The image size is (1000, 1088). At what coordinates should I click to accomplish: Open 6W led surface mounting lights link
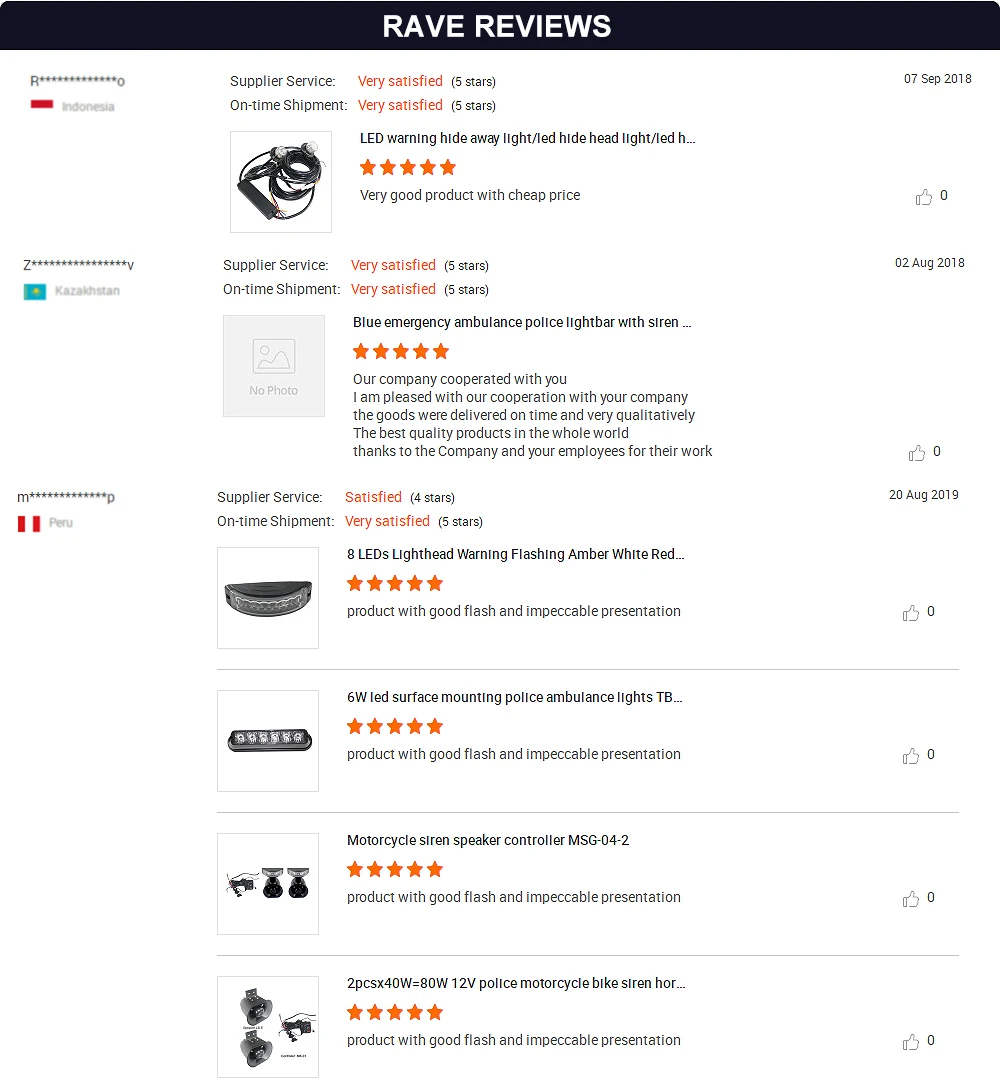click(515, 698)
